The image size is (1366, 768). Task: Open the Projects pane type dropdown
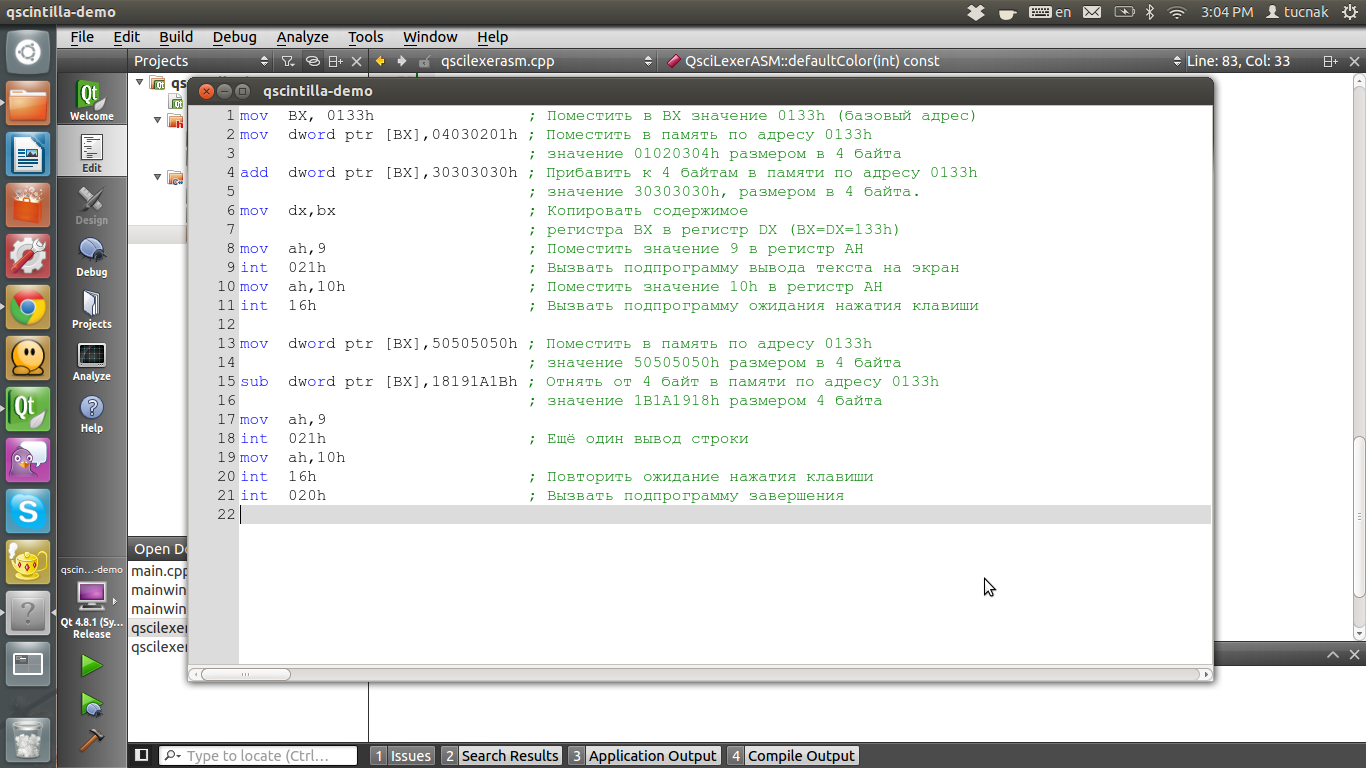[202, 61]
